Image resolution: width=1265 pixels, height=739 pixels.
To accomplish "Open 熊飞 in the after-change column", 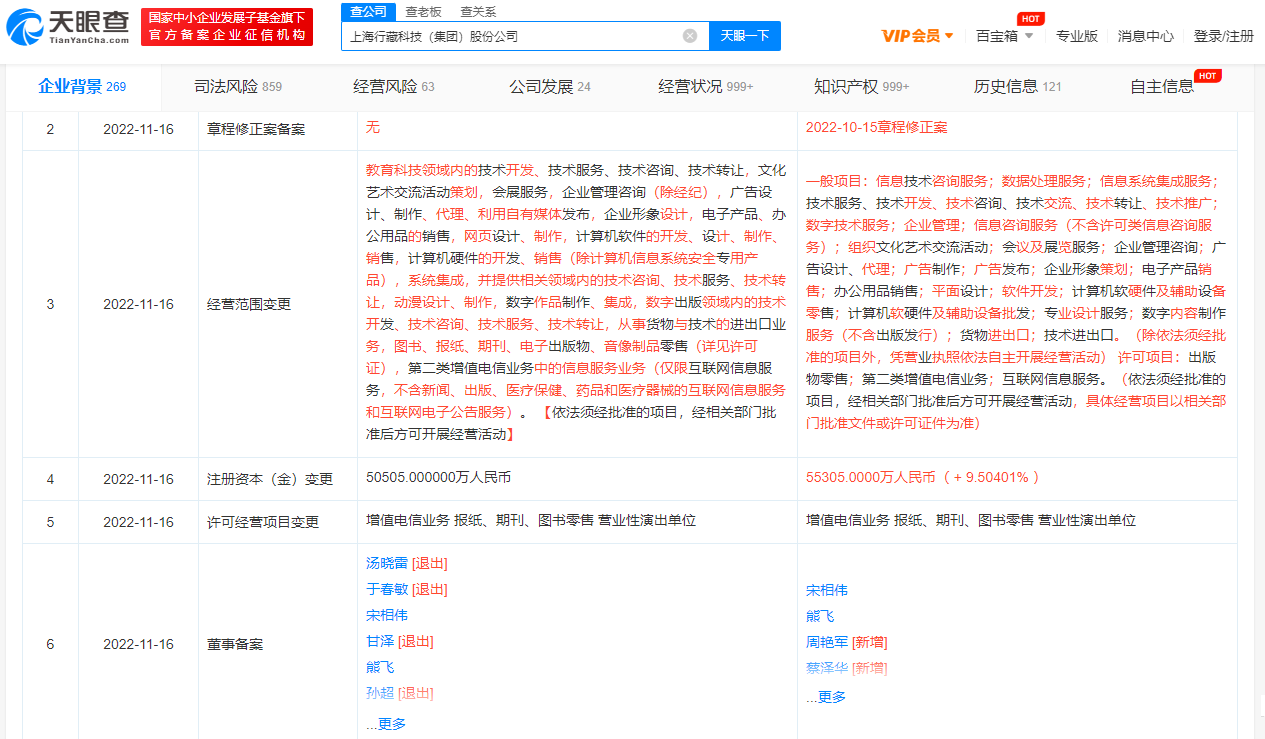I will click(820, 616).
